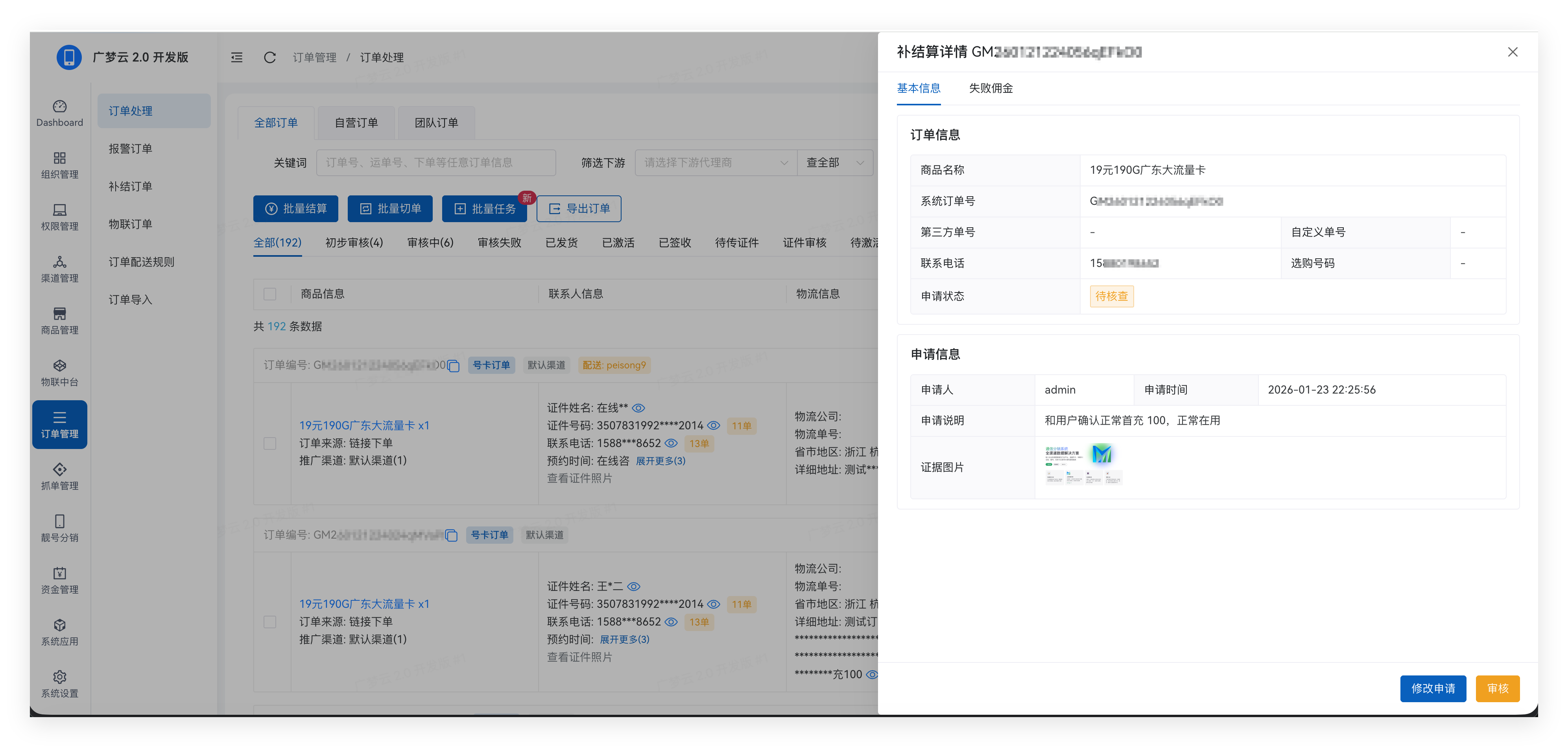Switch to the 失败佣金 tab
Screen dimensions: 1568x747
(991, 88)
